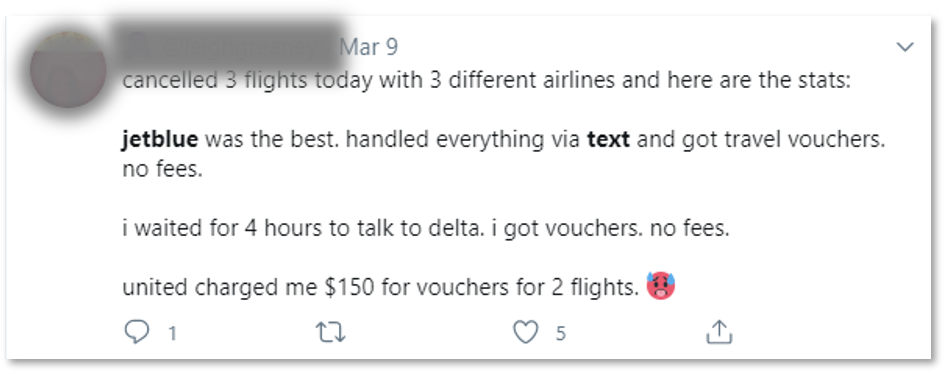
Task: Expand the tweet options chevron menu
Action: [905, 47]
